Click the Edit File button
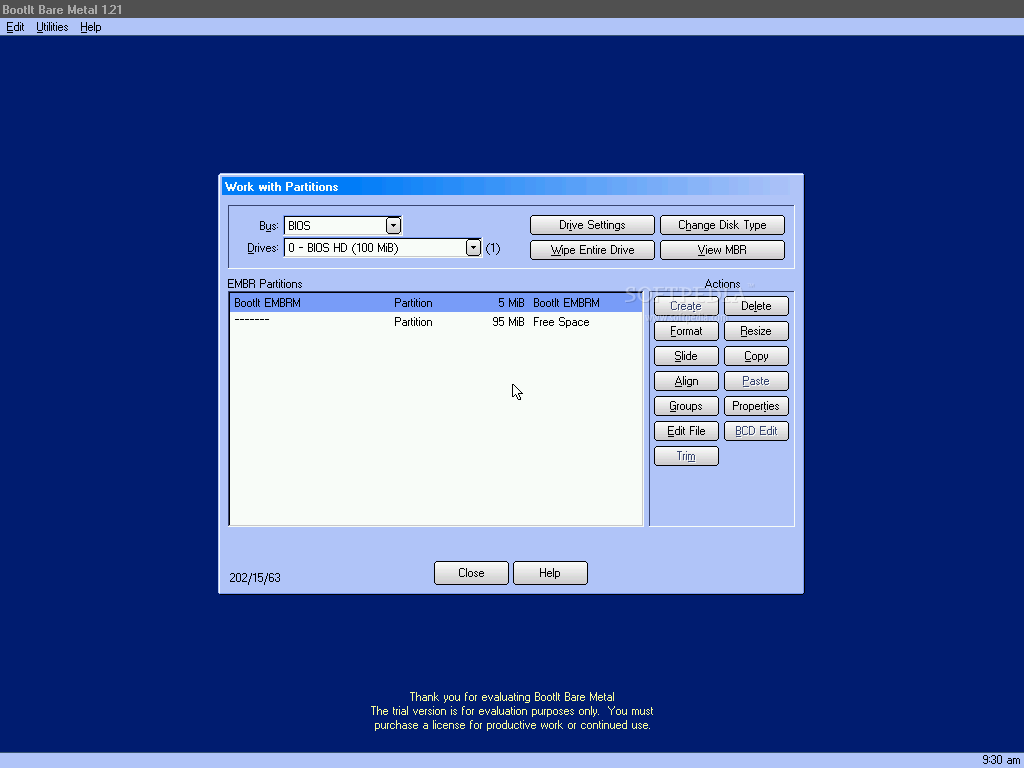1024x768 pixels. [686, 431]
